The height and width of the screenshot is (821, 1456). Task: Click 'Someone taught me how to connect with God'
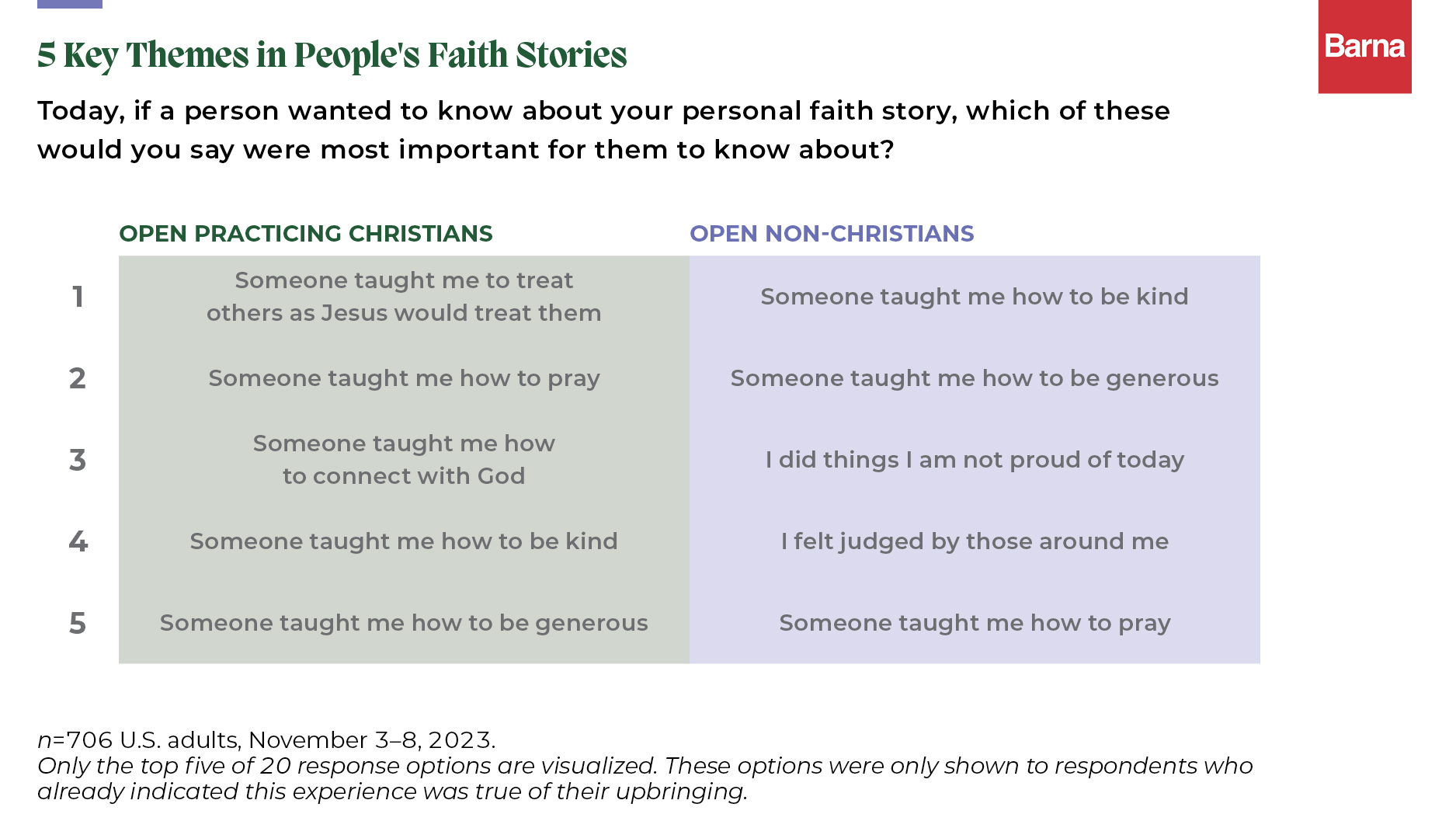tap(404, 460)
